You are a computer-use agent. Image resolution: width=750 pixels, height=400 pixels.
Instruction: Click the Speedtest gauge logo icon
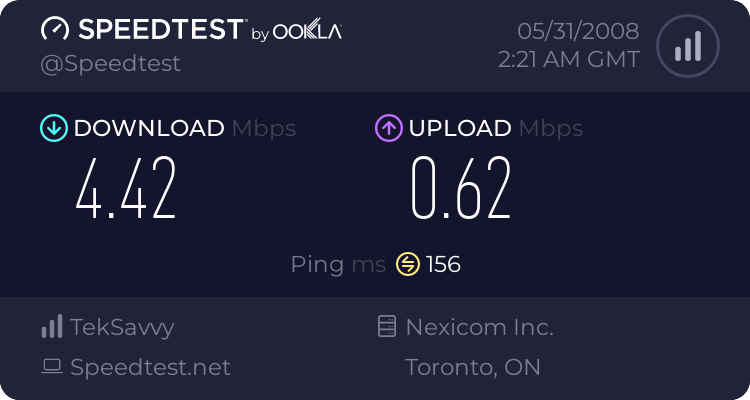click(x=56, y=29)
